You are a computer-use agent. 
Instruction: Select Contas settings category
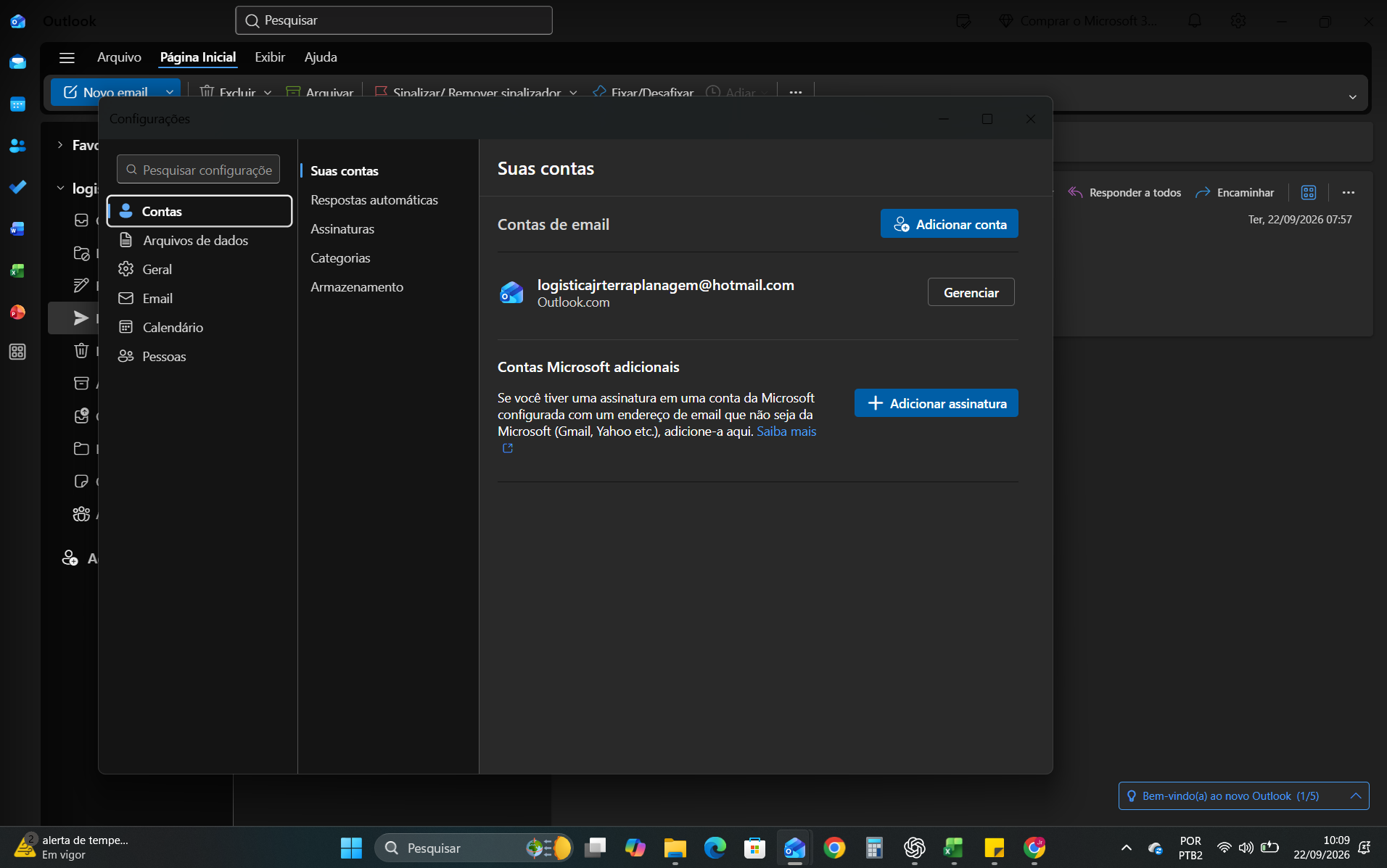coord(199,211)
